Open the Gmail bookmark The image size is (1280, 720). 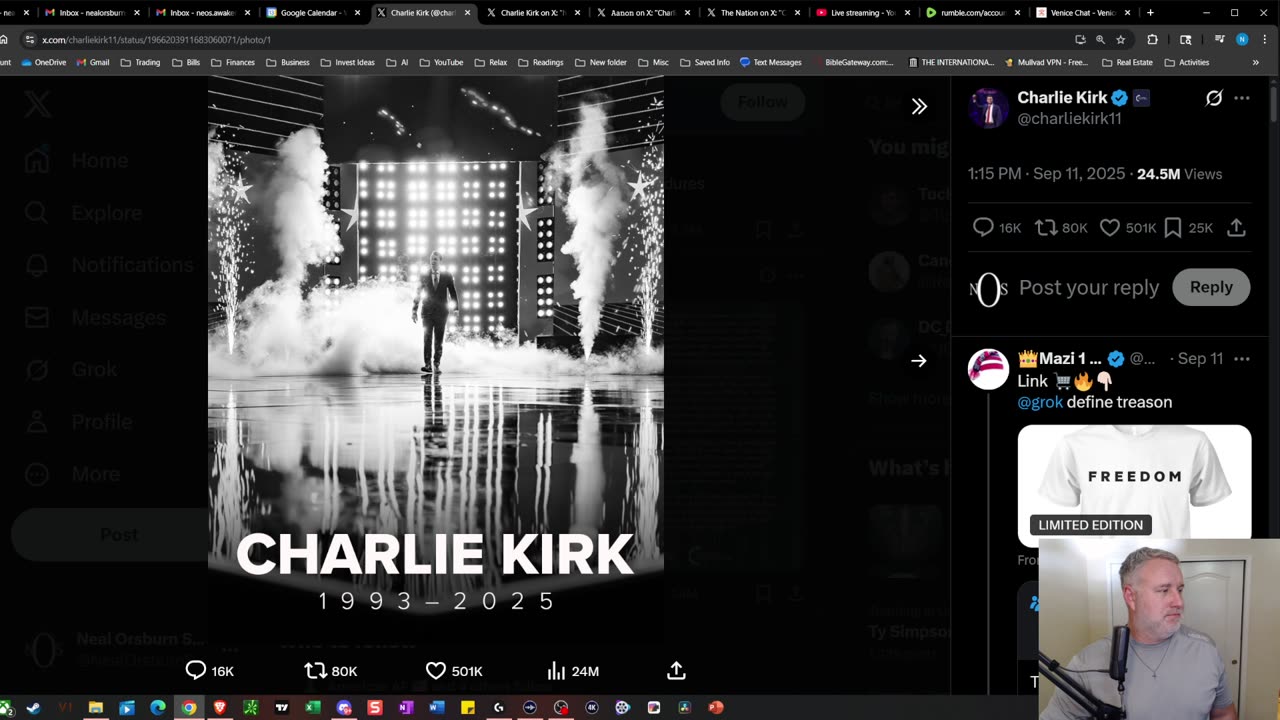[x=93, y=62]
